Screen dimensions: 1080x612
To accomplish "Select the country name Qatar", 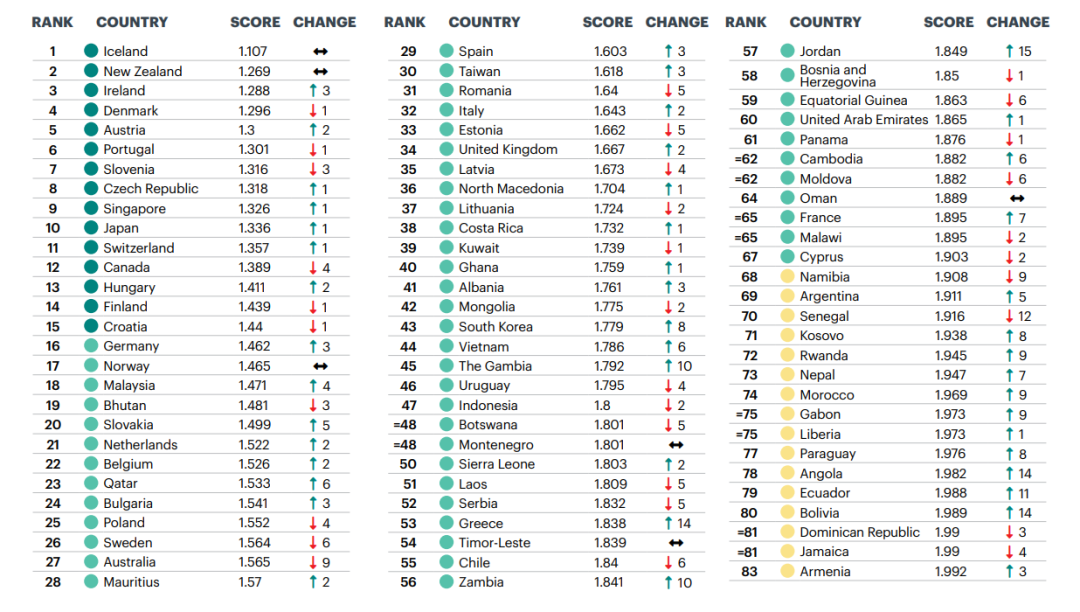I will (121, 484).
